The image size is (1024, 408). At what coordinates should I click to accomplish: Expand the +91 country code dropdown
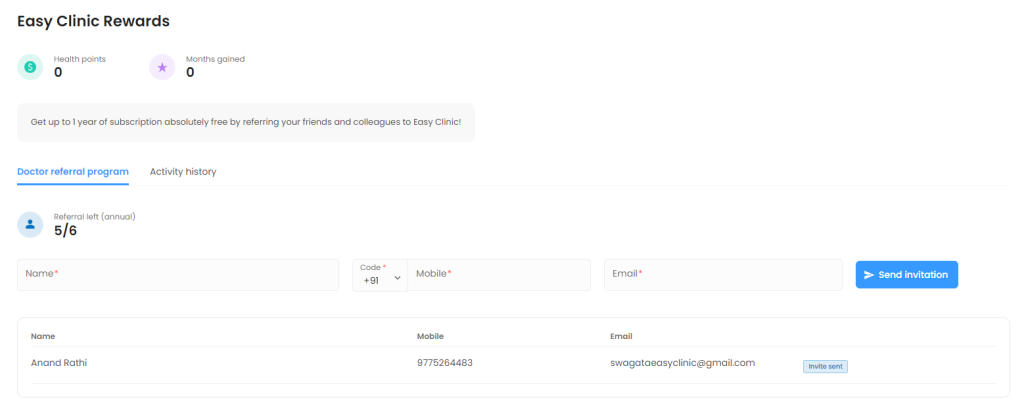point(380,275)
